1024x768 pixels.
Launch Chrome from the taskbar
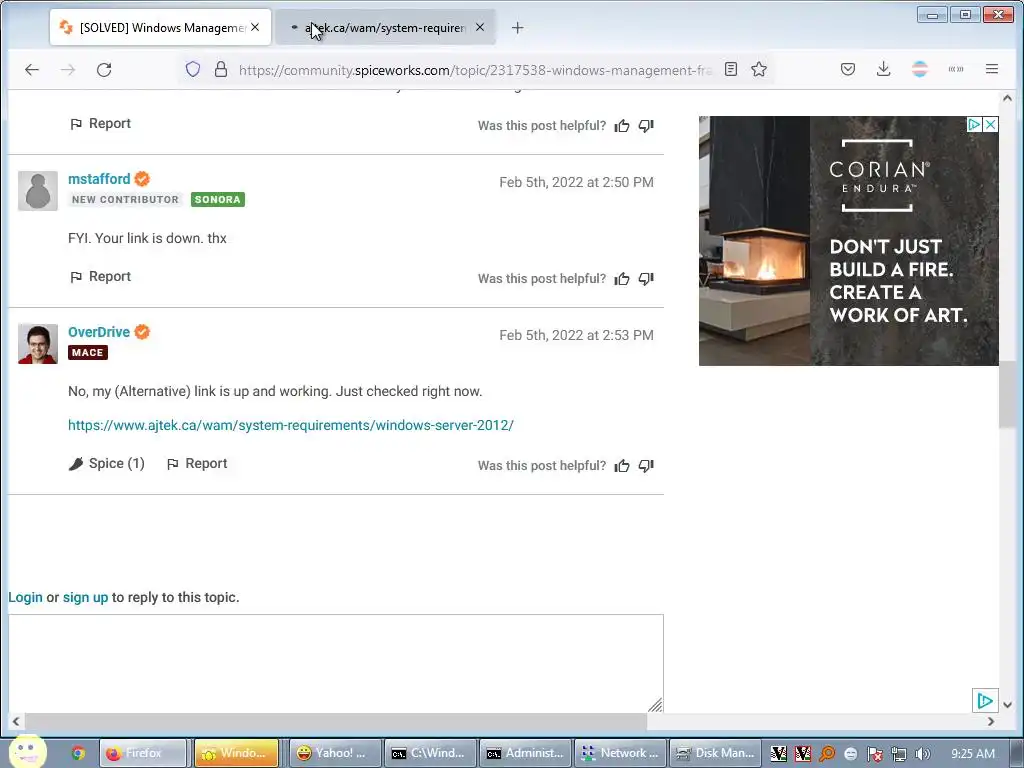pos(78,753)
